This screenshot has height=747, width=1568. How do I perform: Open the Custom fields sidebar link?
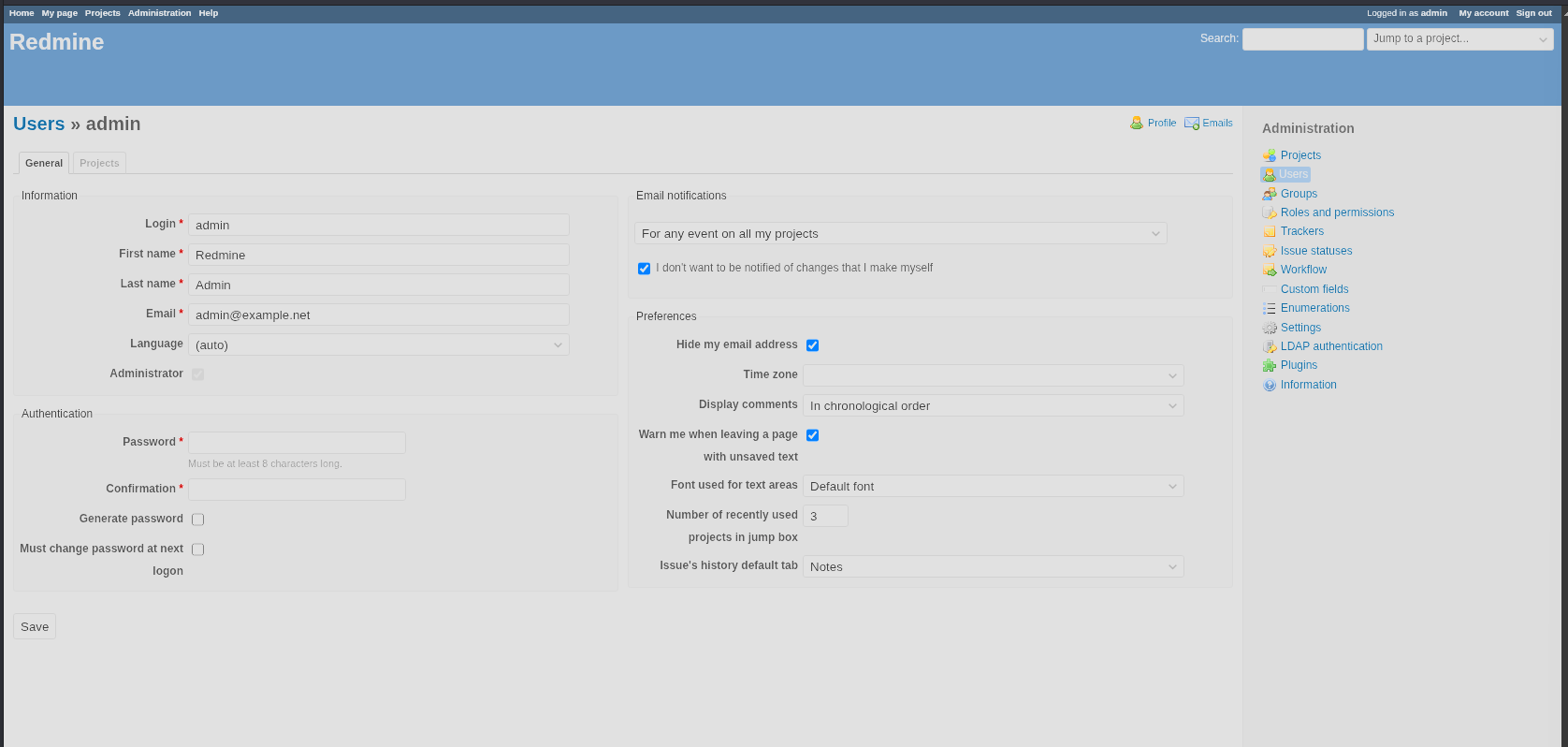[x=1314, y=289]
